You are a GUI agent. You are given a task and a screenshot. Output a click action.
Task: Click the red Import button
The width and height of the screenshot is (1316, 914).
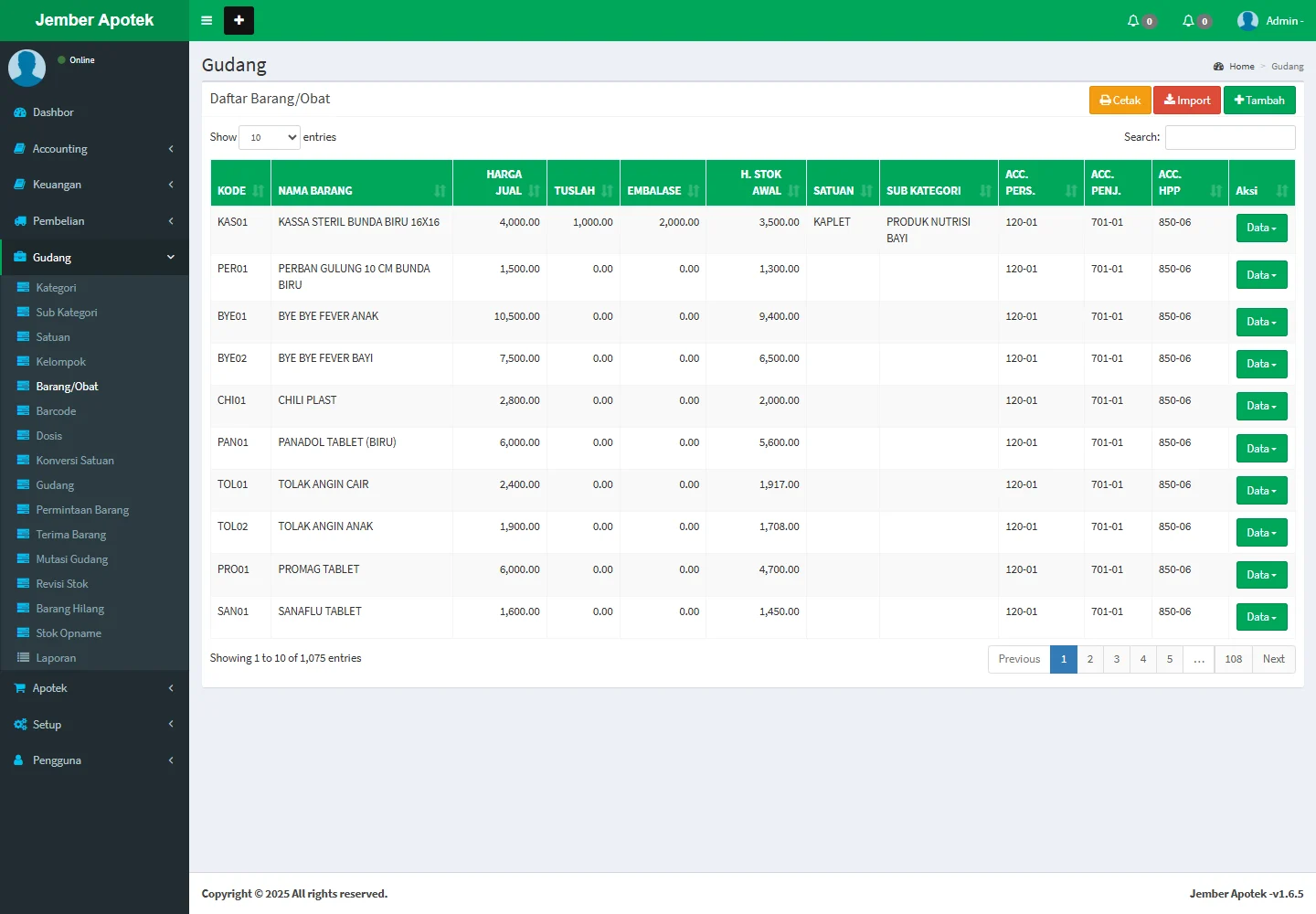coord(1186,101)
